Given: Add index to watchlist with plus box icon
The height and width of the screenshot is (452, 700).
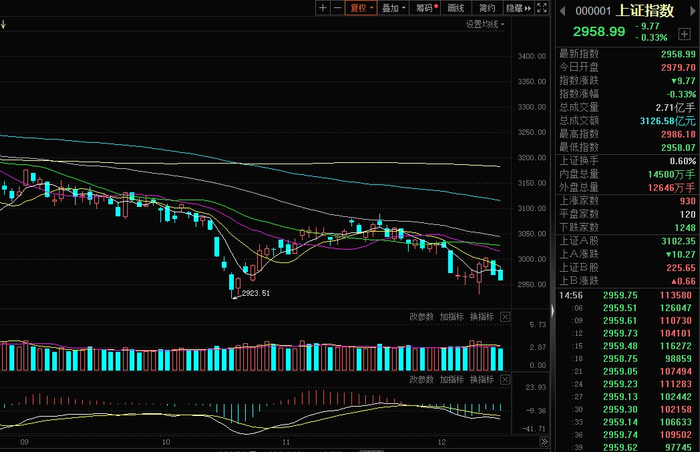Looking at the screenshot, I should pos(684,34).
